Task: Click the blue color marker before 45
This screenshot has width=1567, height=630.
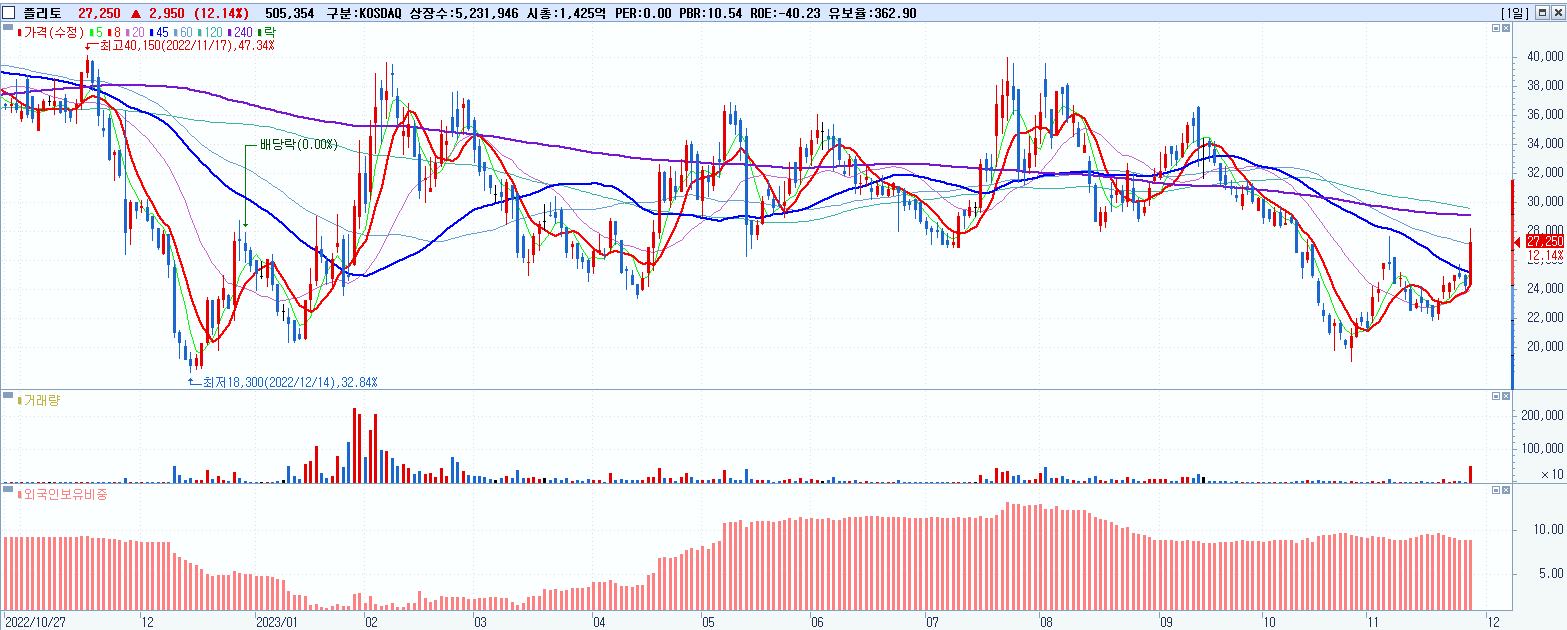Action: [x=151, y=32]
